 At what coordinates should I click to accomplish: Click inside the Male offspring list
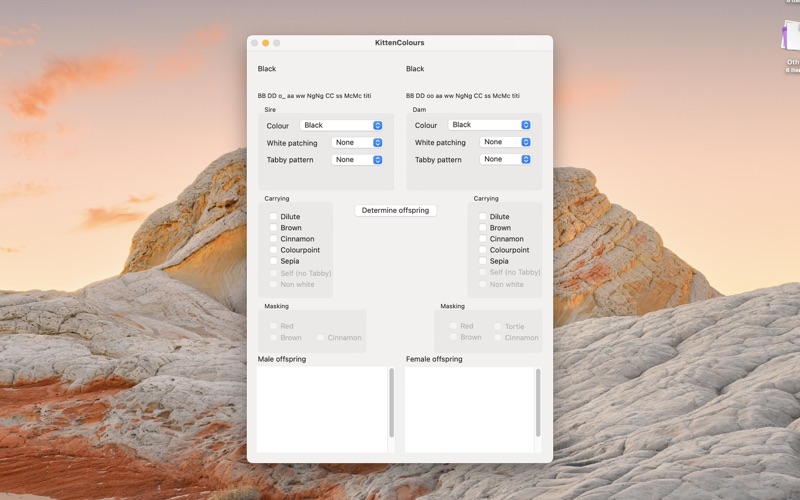(322, 409)
